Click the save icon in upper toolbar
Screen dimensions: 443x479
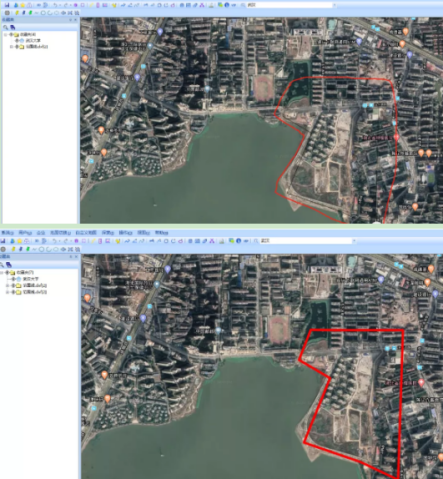pyautogui.click(x=7, y=5)
